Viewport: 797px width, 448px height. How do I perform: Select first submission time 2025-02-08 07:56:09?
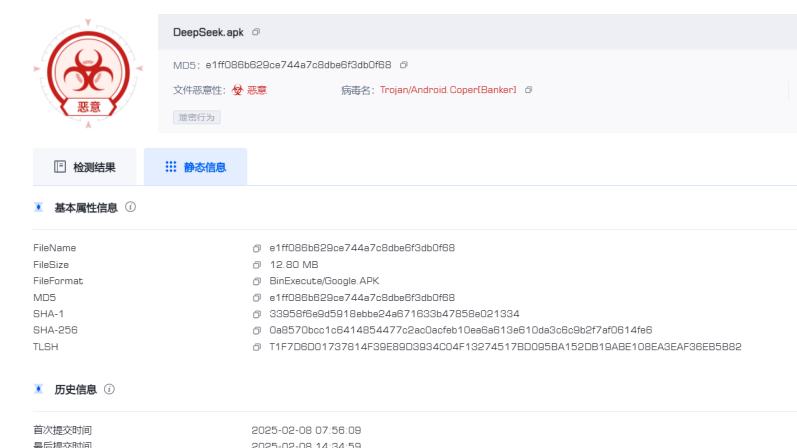(x=306, y=430)
